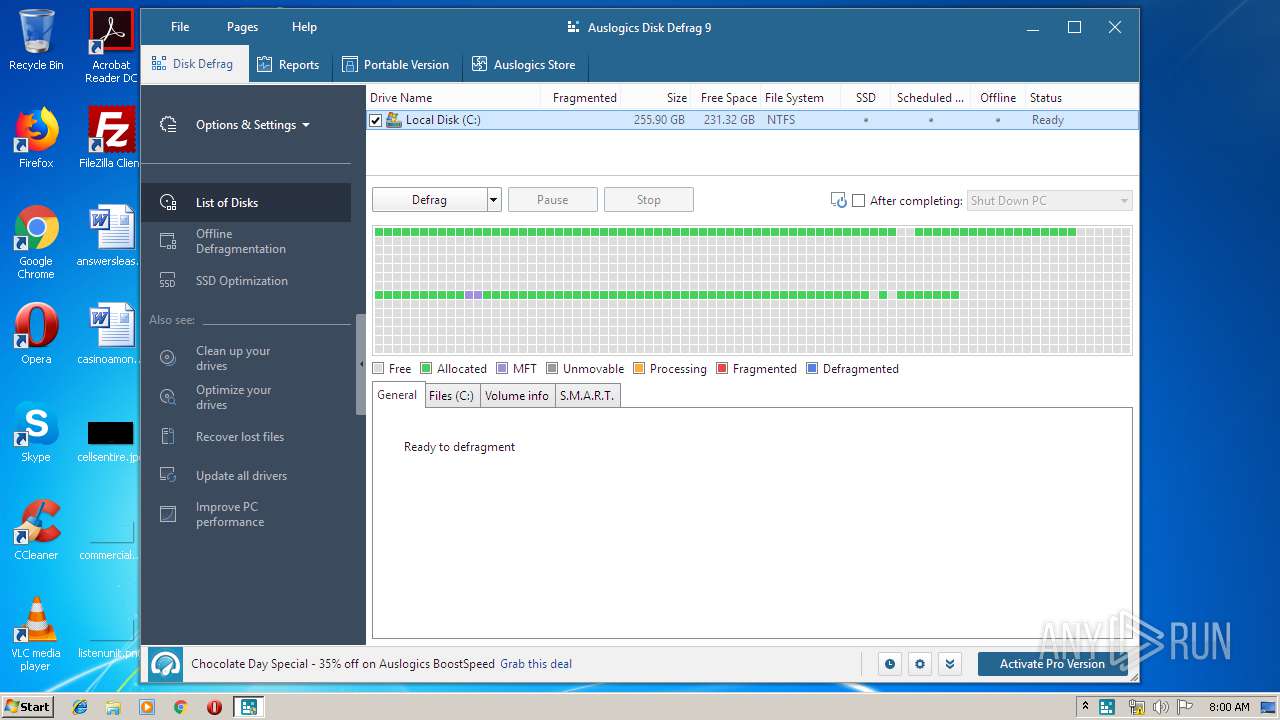The image size is (1280, 720).
Task: Click the Processing orange legend swatch
Action: [639, 369]
